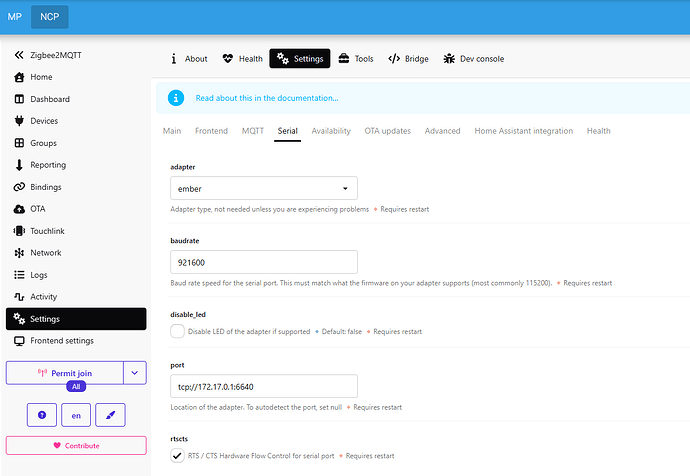Screen dimensions: 690x476
Task: Click the blue info circle icon
Action: pos(176,98)
